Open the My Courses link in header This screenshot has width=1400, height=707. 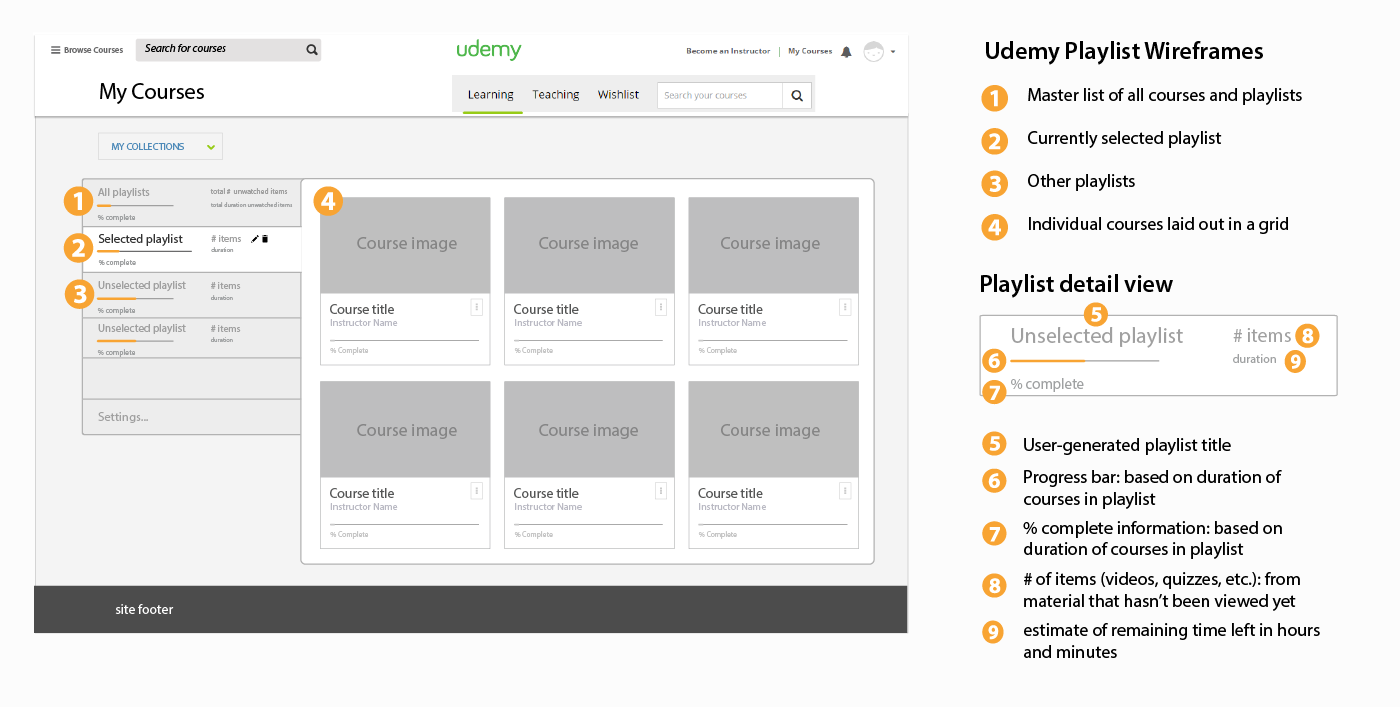click(x=810, y=51)
